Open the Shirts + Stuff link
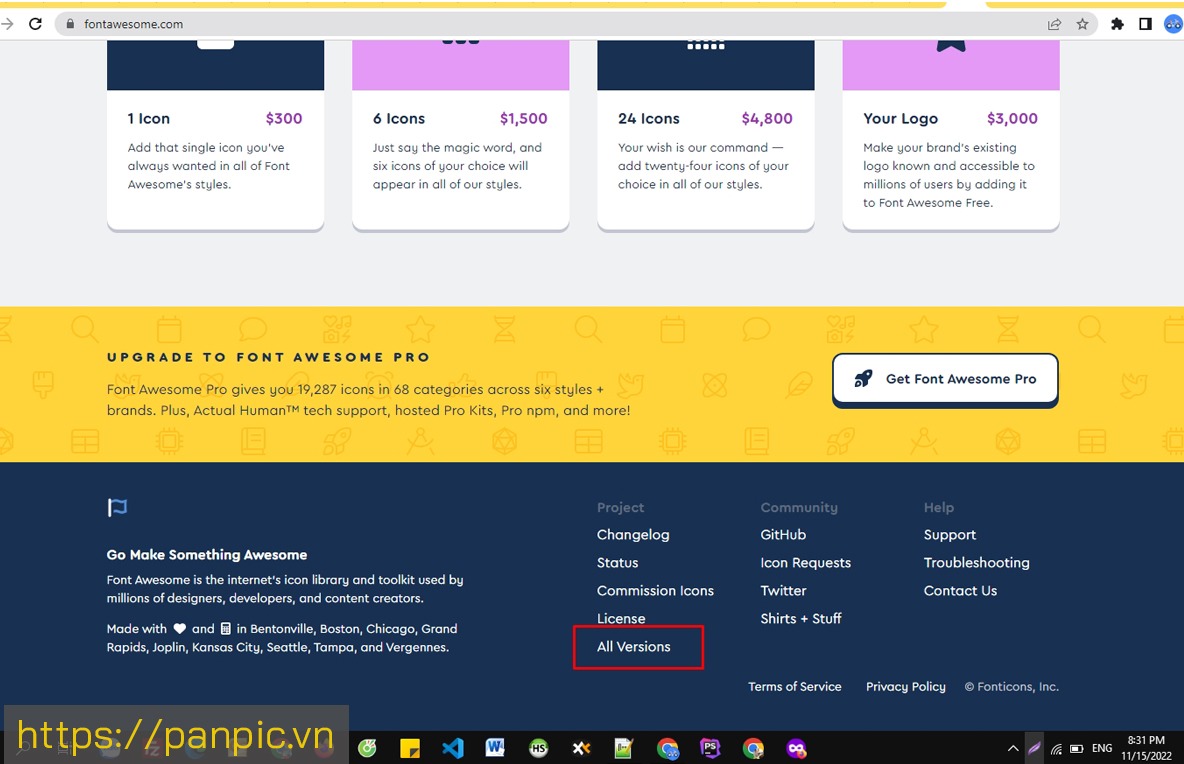1184x764 pixels. 800,618
